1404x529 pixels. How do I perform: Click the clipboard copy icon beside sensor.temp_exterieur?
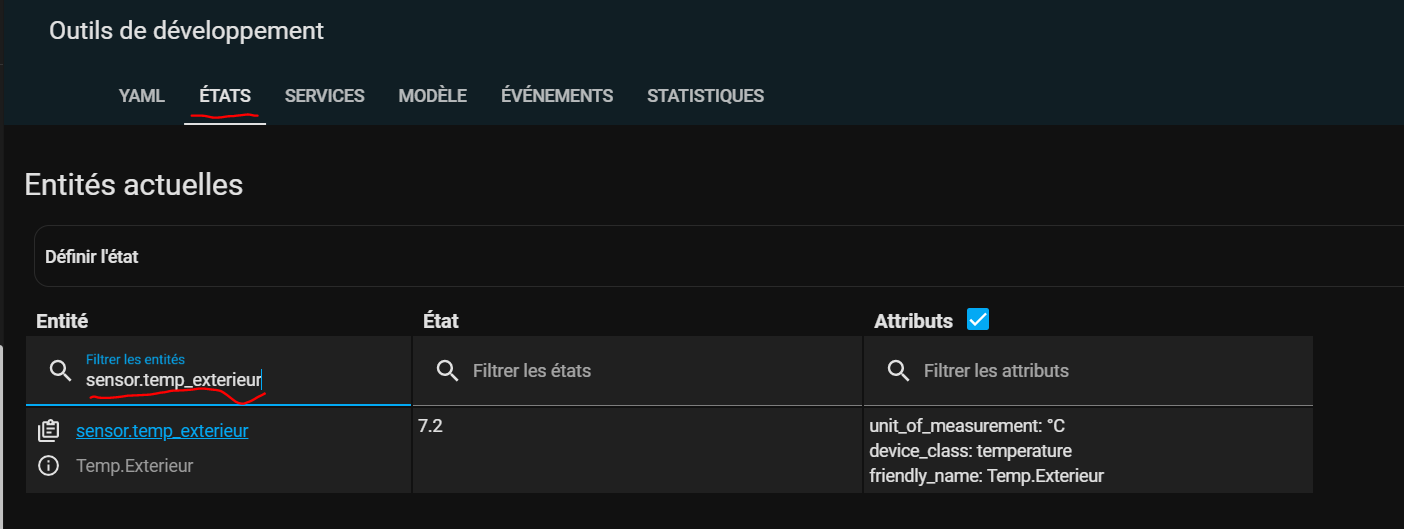[x=48, y=431]
